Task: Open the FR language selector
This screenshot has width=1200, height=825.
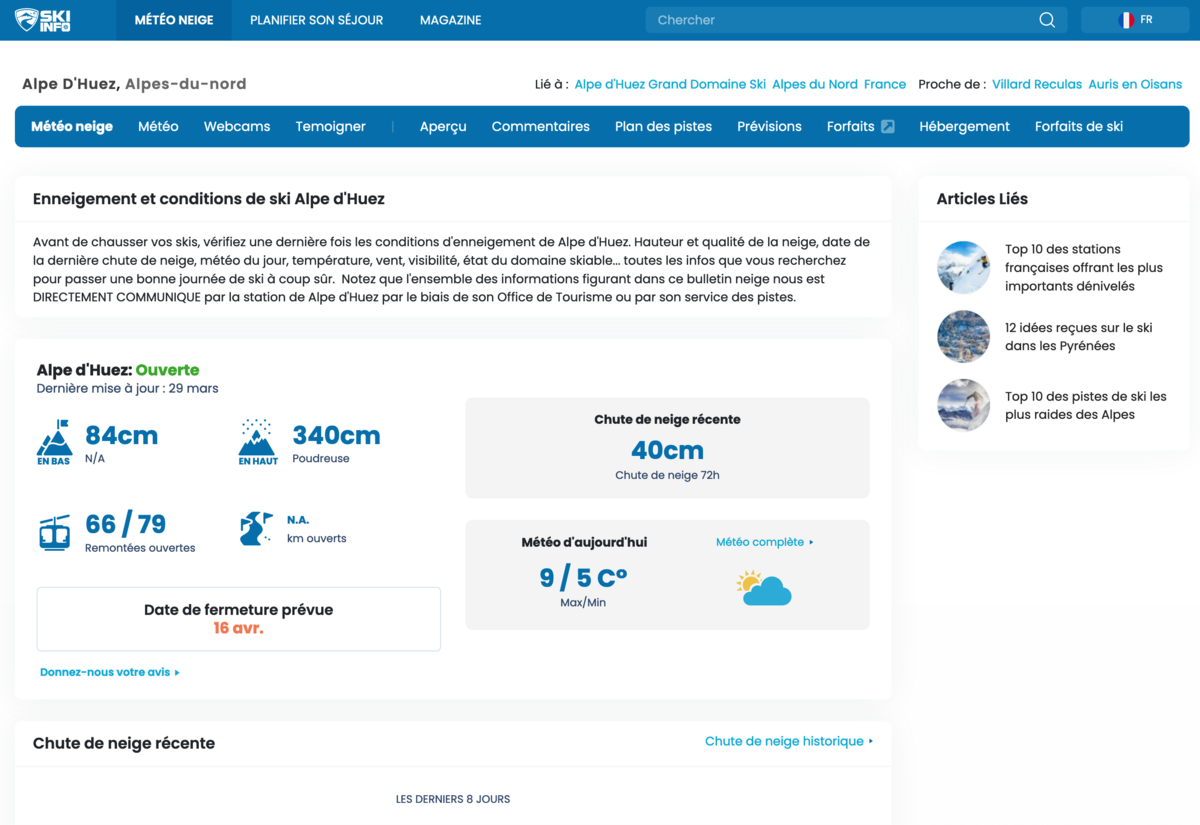Action: (1135, 20)
